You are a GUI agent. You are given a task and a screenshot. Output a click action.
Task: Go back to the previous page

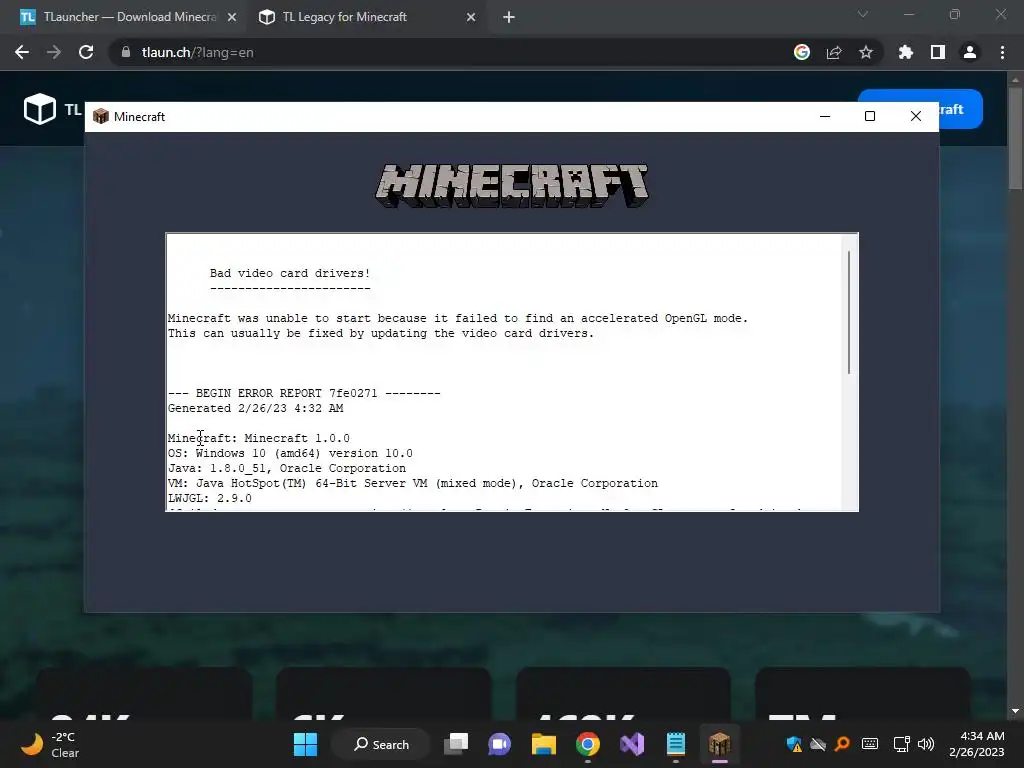(x=22, y=52)
